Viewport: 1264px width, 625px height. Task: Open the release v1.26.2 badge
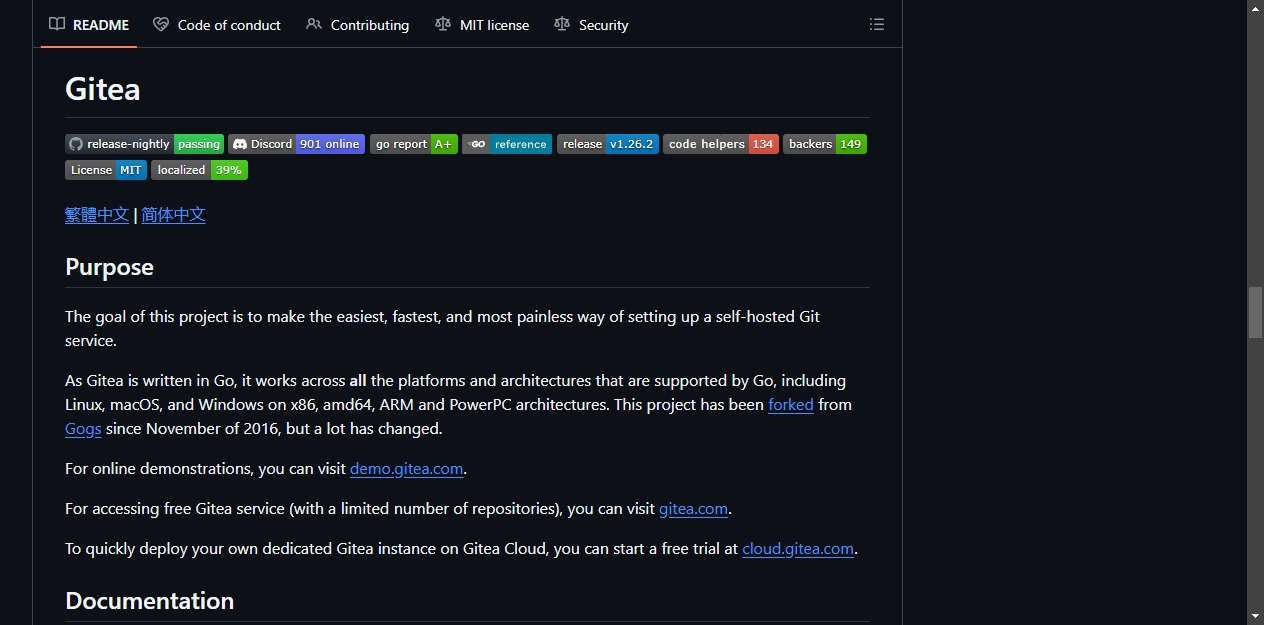pos(608,144)
